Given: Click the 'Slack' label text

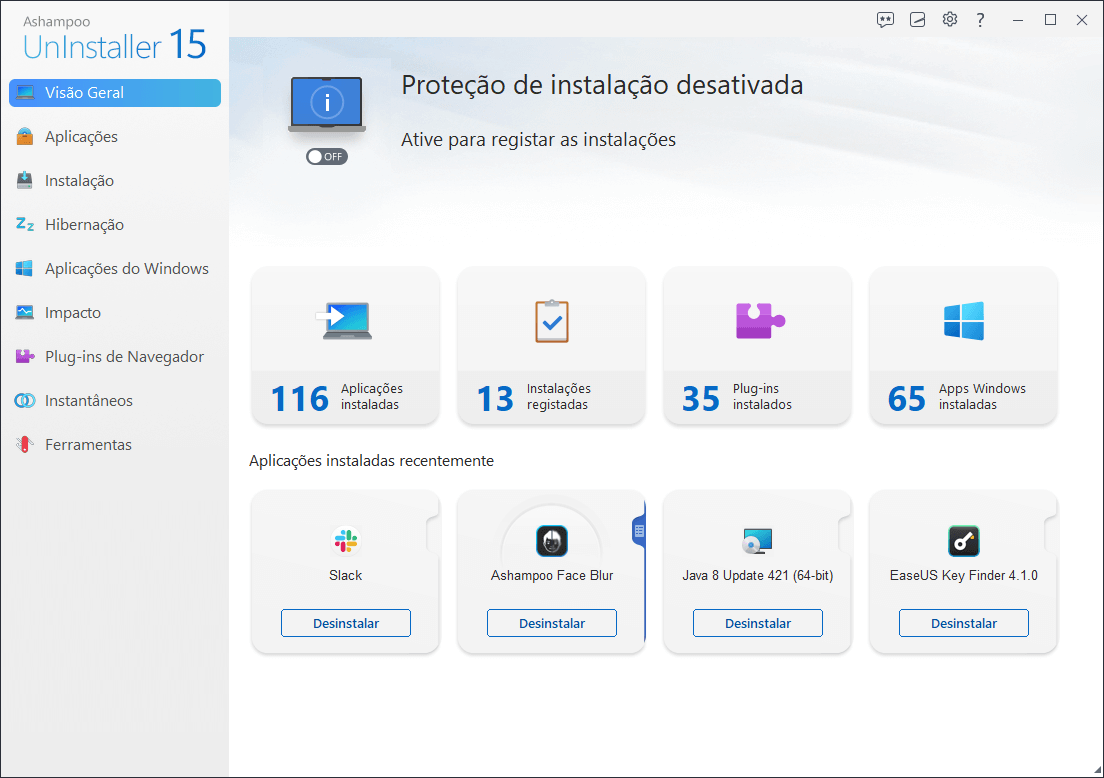Looking at the screenshot, I should coord(346,575).
